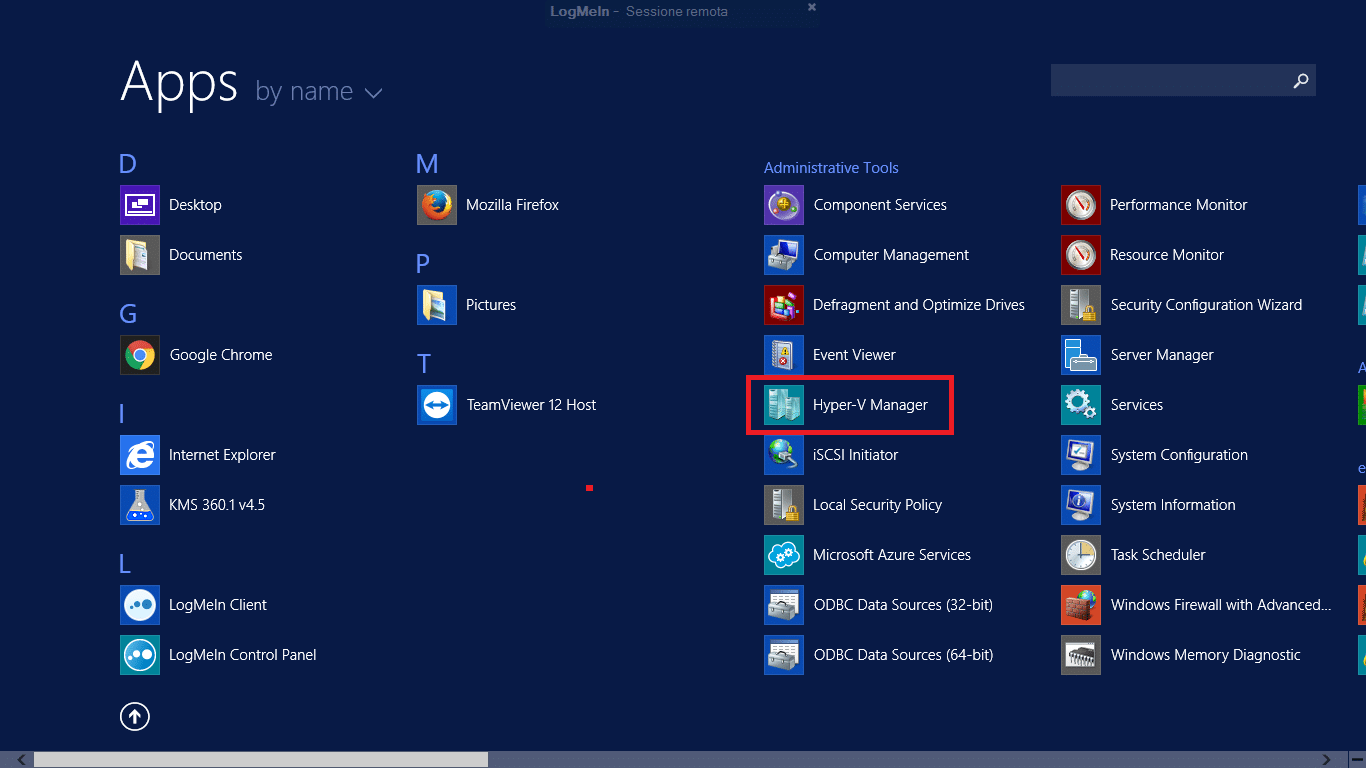Open ODBC Data Sources (32-bit) icon

click(x=784, y=605)
